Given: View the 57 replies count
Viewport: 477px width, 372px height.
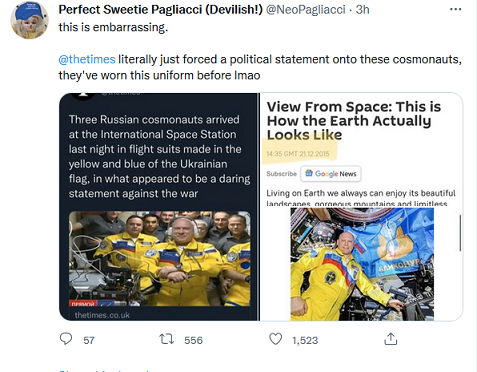Looking at the screenshot, I should pos(89,340).
